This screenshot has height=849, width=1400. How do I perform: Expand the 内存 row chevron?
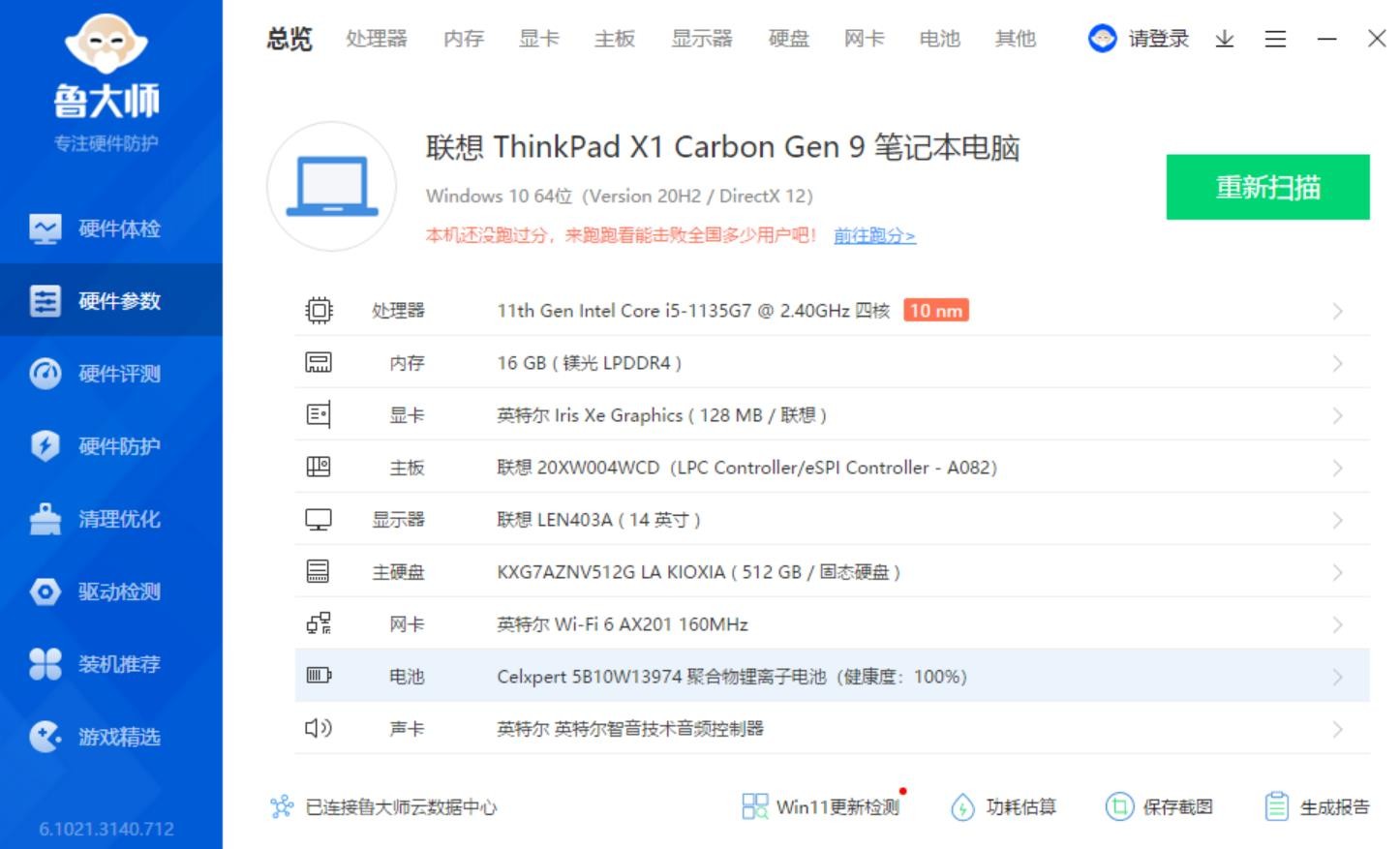click(1337, 364)
